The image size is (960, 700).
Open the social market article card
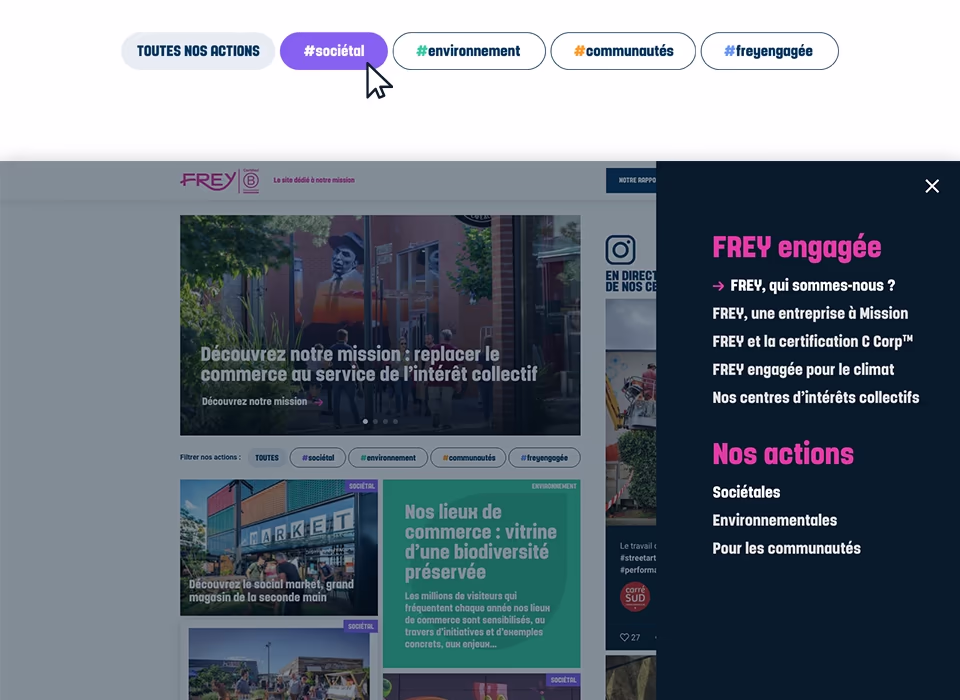tap(279, 548)
